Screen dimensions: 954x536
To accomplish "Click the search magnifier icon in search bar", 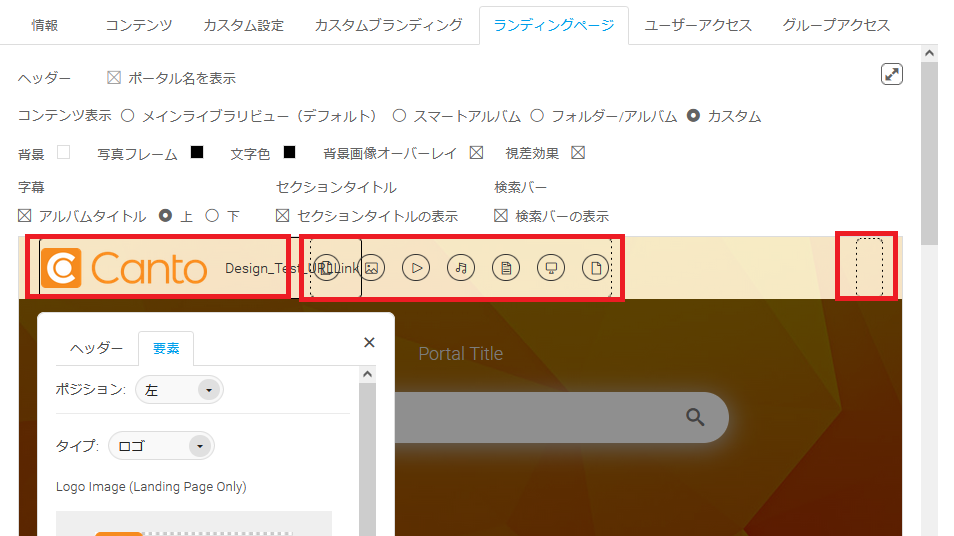I will coord(696,417).
